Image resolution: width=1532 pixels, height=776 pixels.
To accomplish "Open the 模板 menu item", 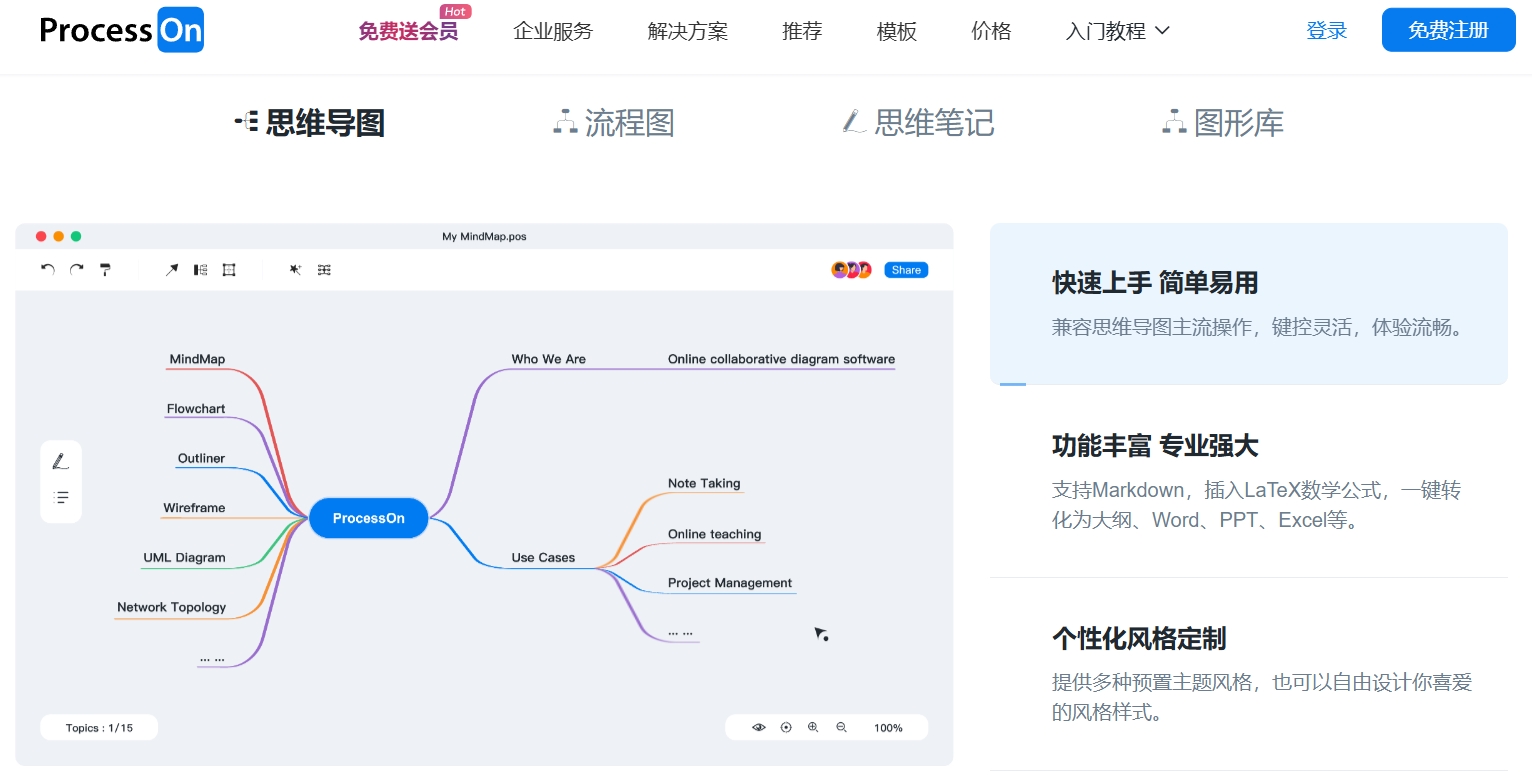I will (897, 32).
